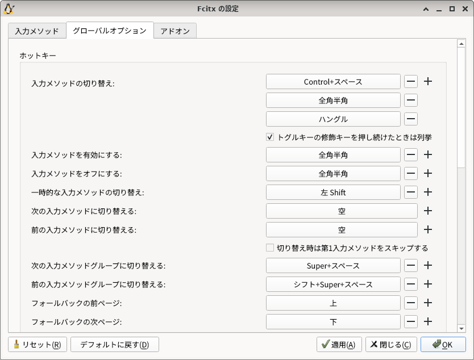Image resolution: width=474 pixels, height=360 pixels.
Task: Click the scrollbar up arrow
Action: 461,44
